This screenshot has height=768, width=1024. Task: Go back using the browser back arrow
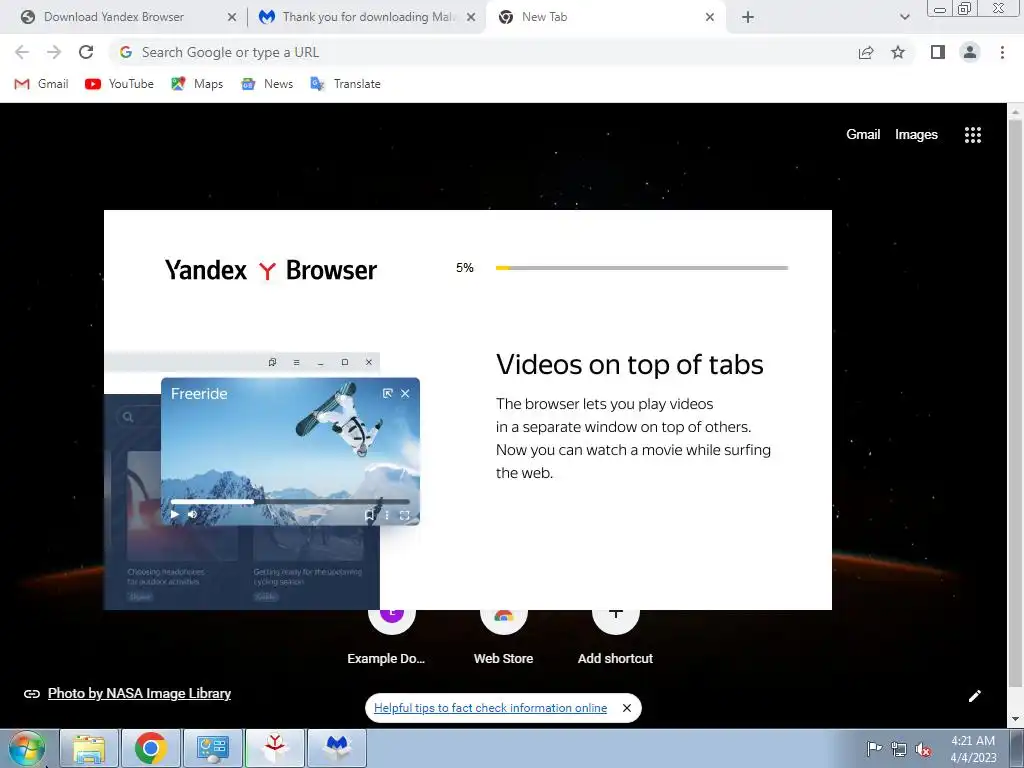(22, 52)
